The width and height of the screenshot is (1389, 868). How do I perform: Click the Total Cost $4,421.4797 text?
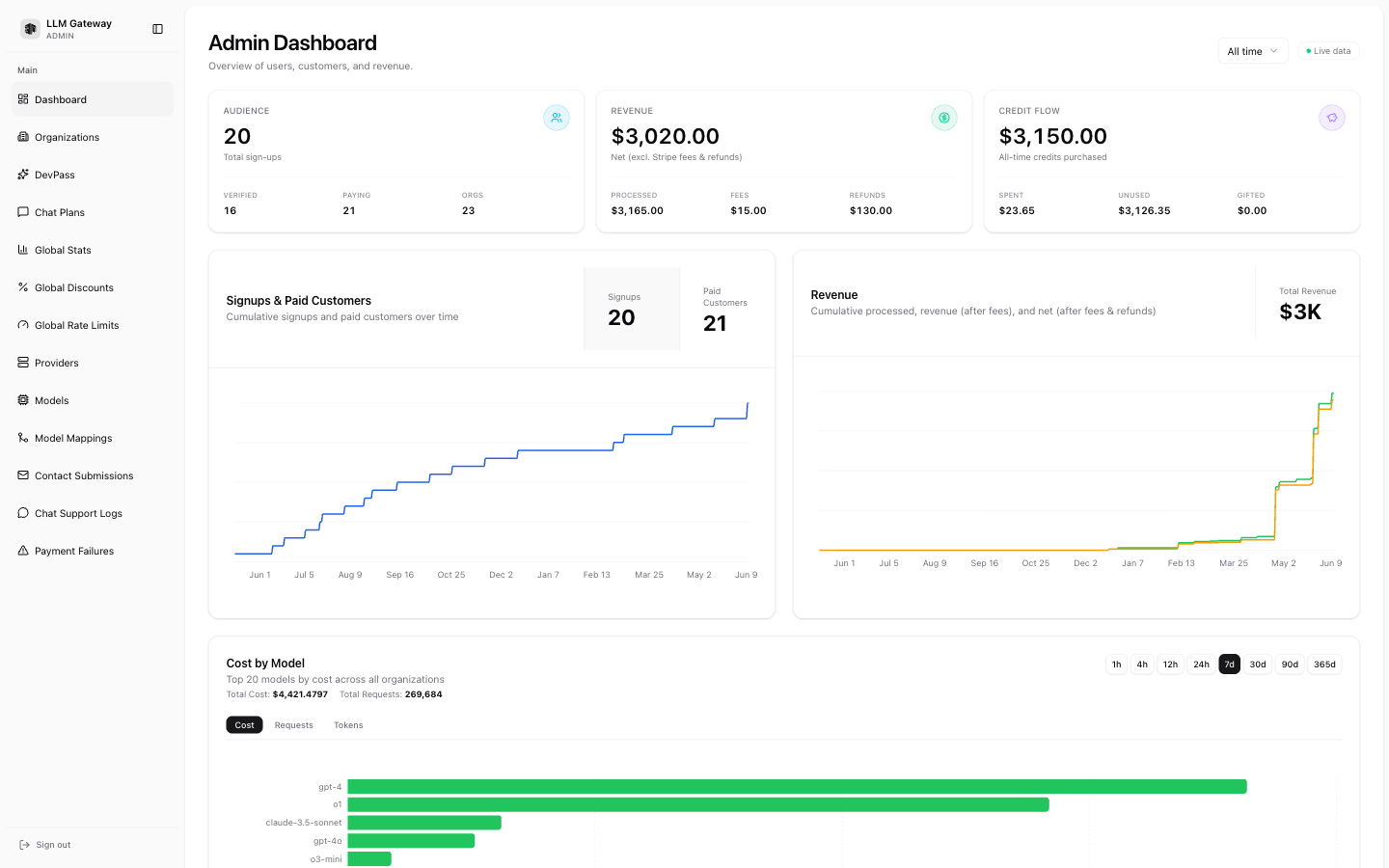[277, 694]
